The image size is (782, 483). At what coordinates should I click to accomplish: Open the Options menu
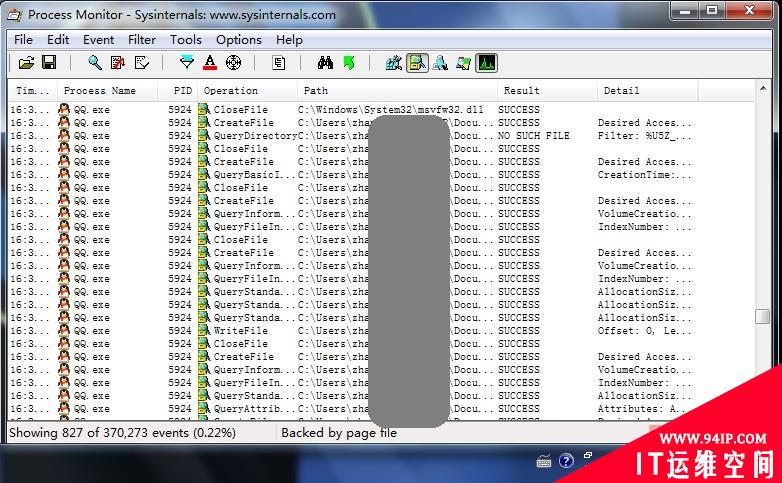point(238,39)
